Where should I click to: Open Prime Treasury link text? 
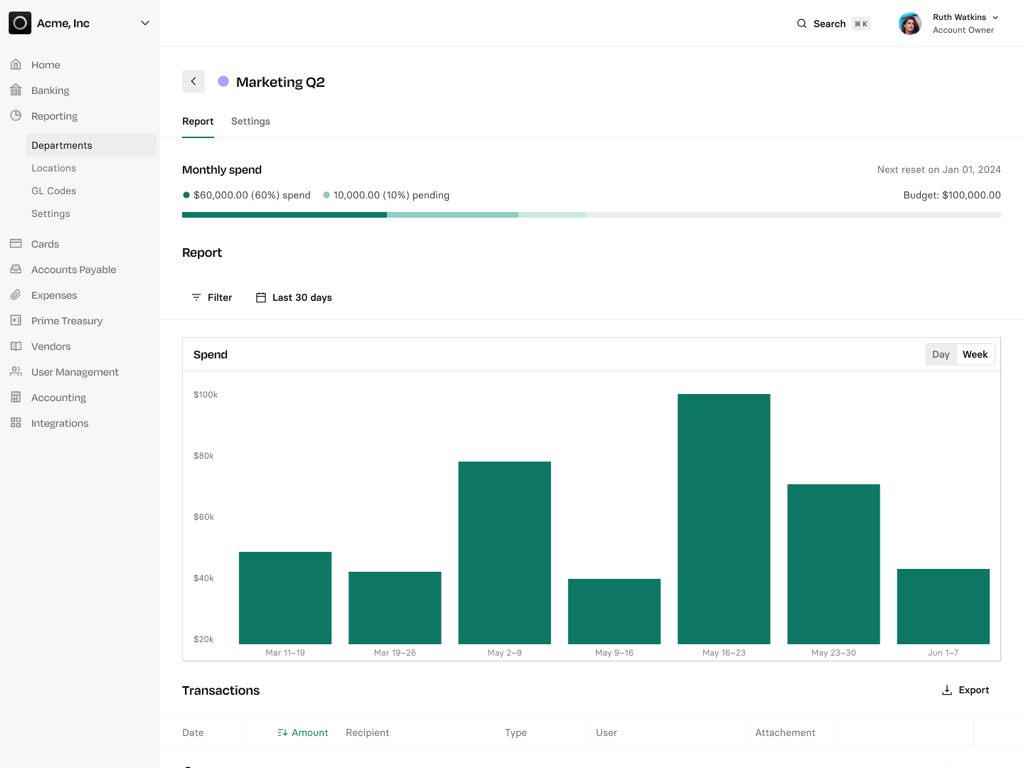(67, 321)
